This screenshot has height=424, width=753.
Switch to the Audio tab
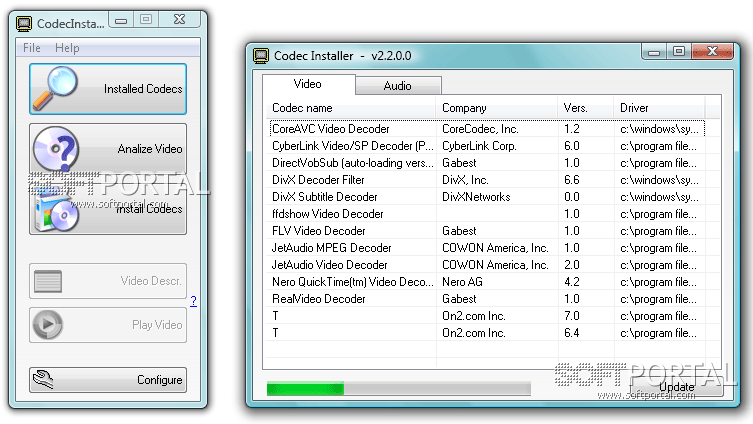pyautogui.click(x=398, y=86)
